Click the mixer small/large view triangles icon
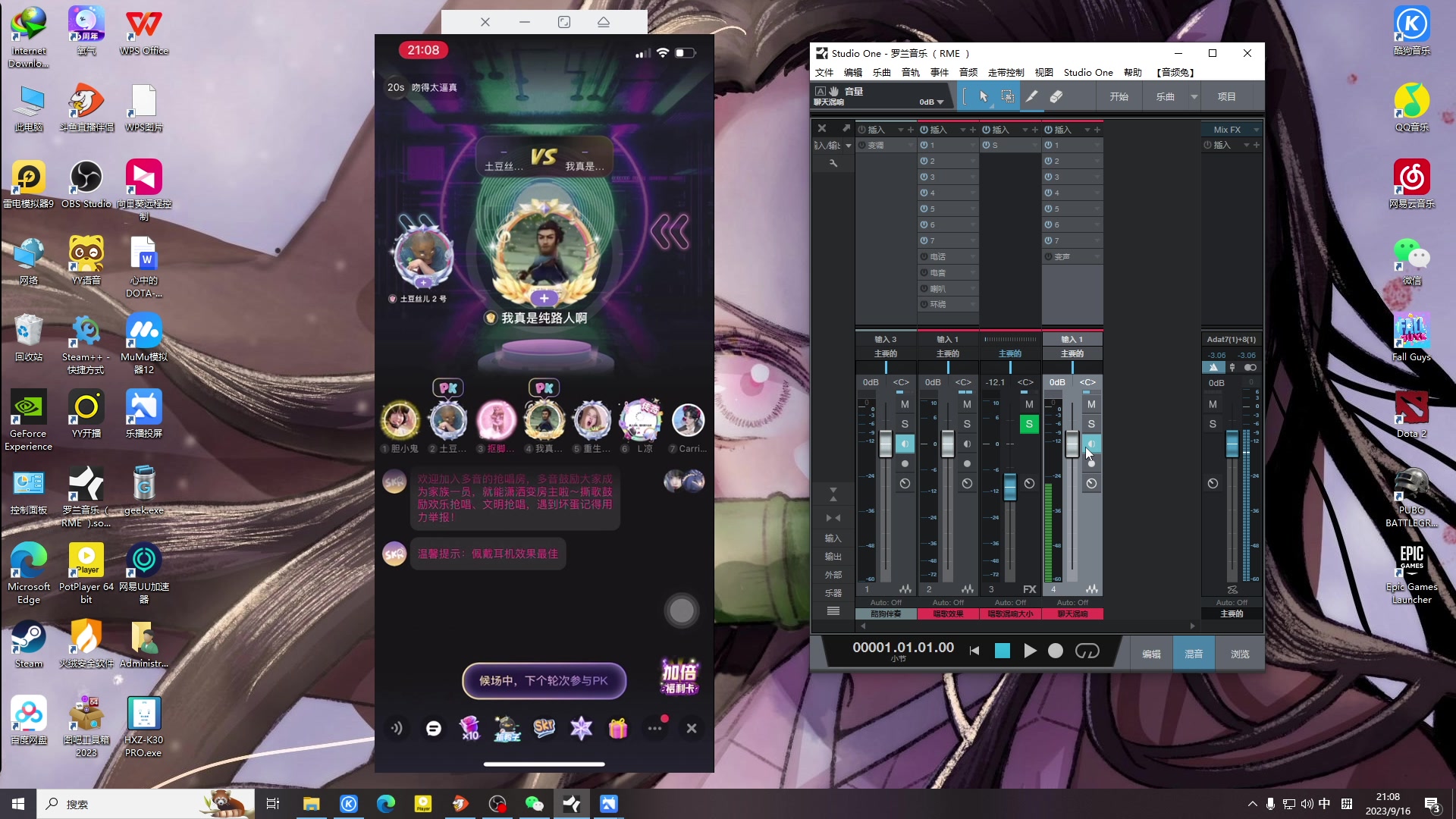 (x=833, y=494)
